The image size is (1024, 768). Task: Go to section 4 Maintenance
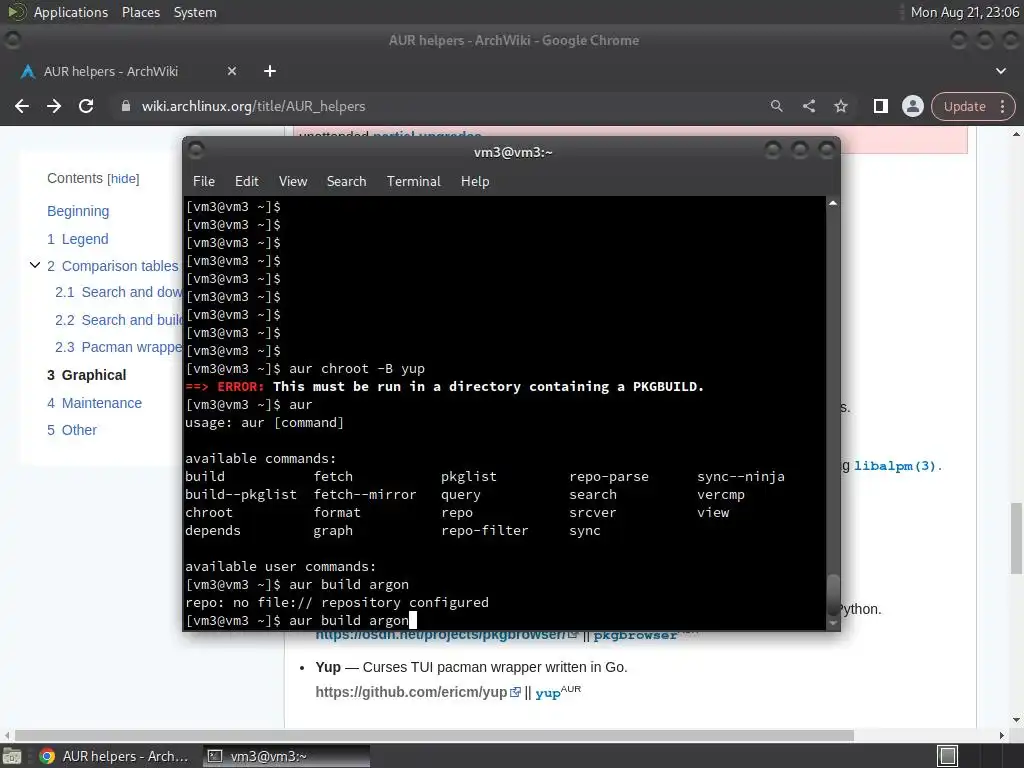tap(94, 403)
